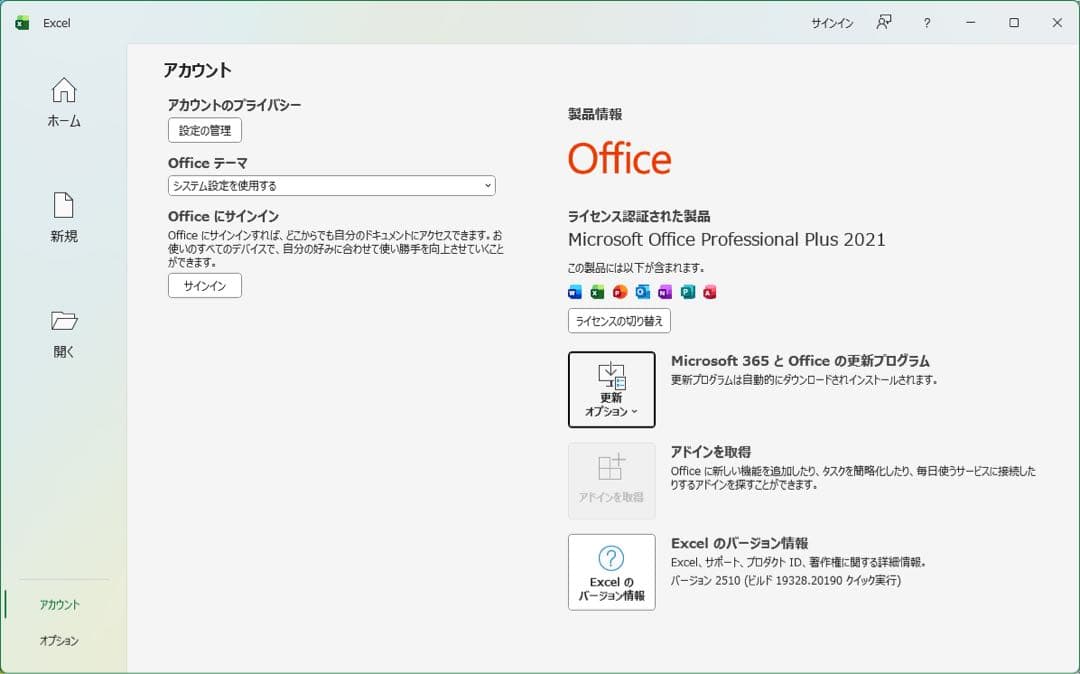Click the Excel icon under 含まれます list
Image resolution: width=1080 pixels, height=674 pixels.
[598, 291]
